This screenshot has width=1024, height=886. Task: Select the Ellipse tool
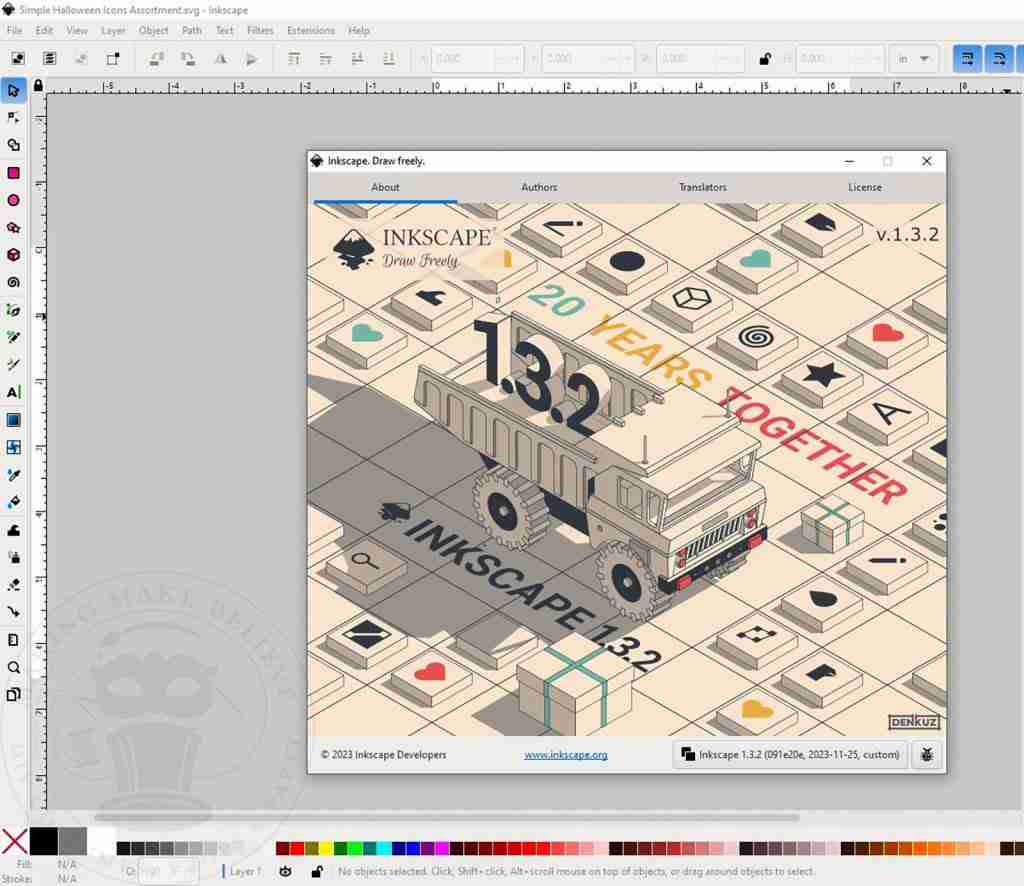[13, 200]
